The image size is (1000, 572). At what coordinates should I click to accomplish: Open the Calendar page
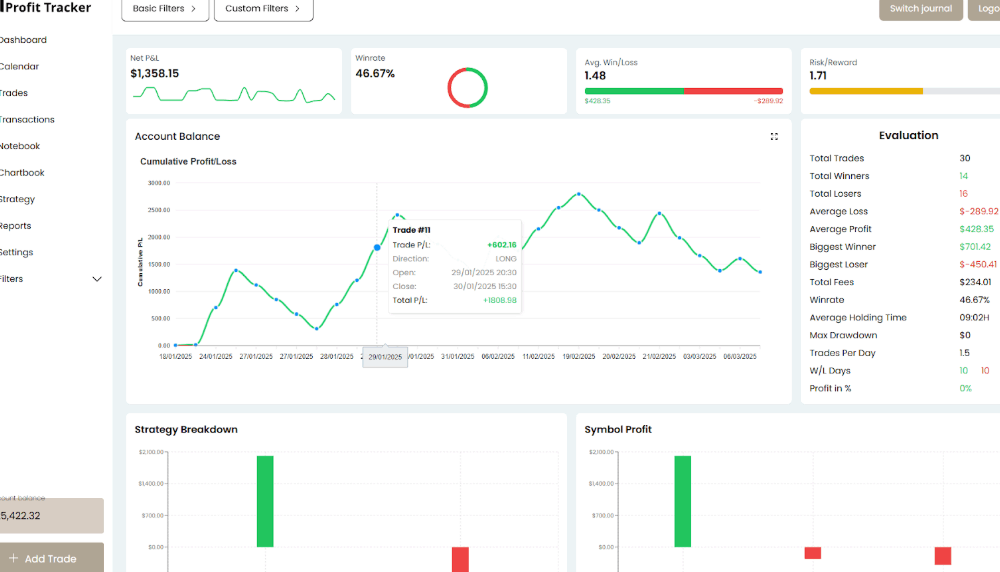pyautogui.click(x=19, y=67)
